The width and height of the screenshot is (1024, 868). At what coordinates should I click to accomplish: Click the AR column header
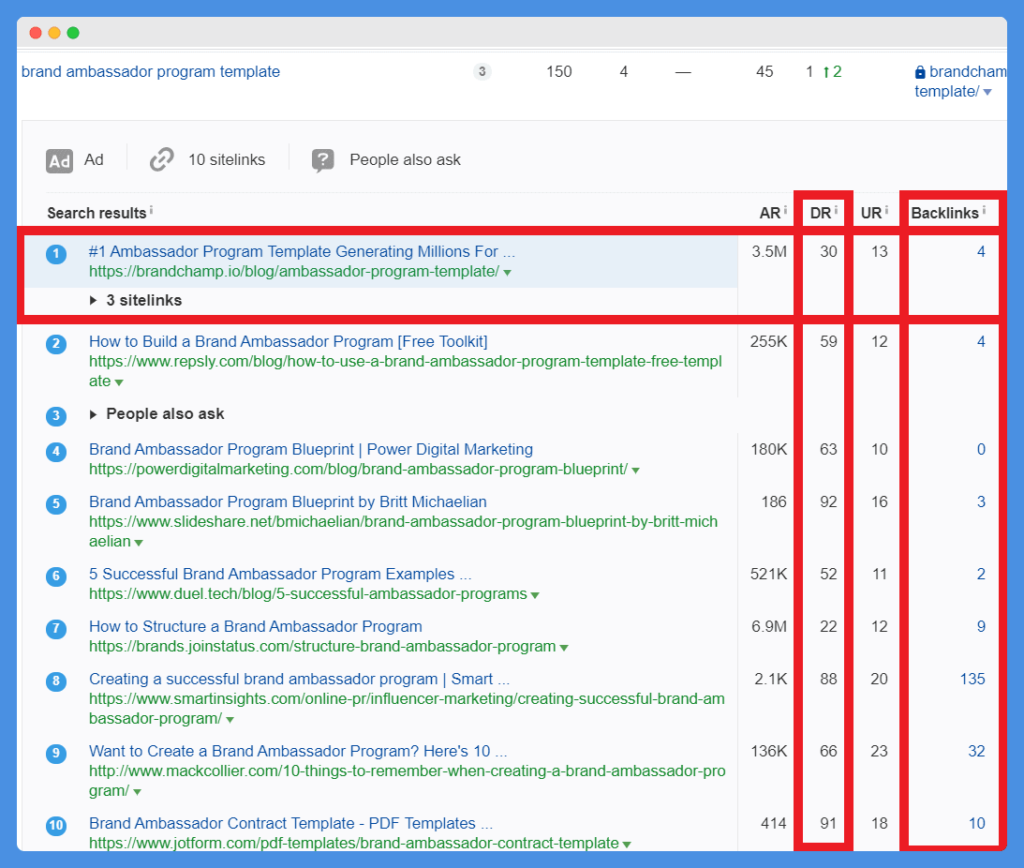770,213
